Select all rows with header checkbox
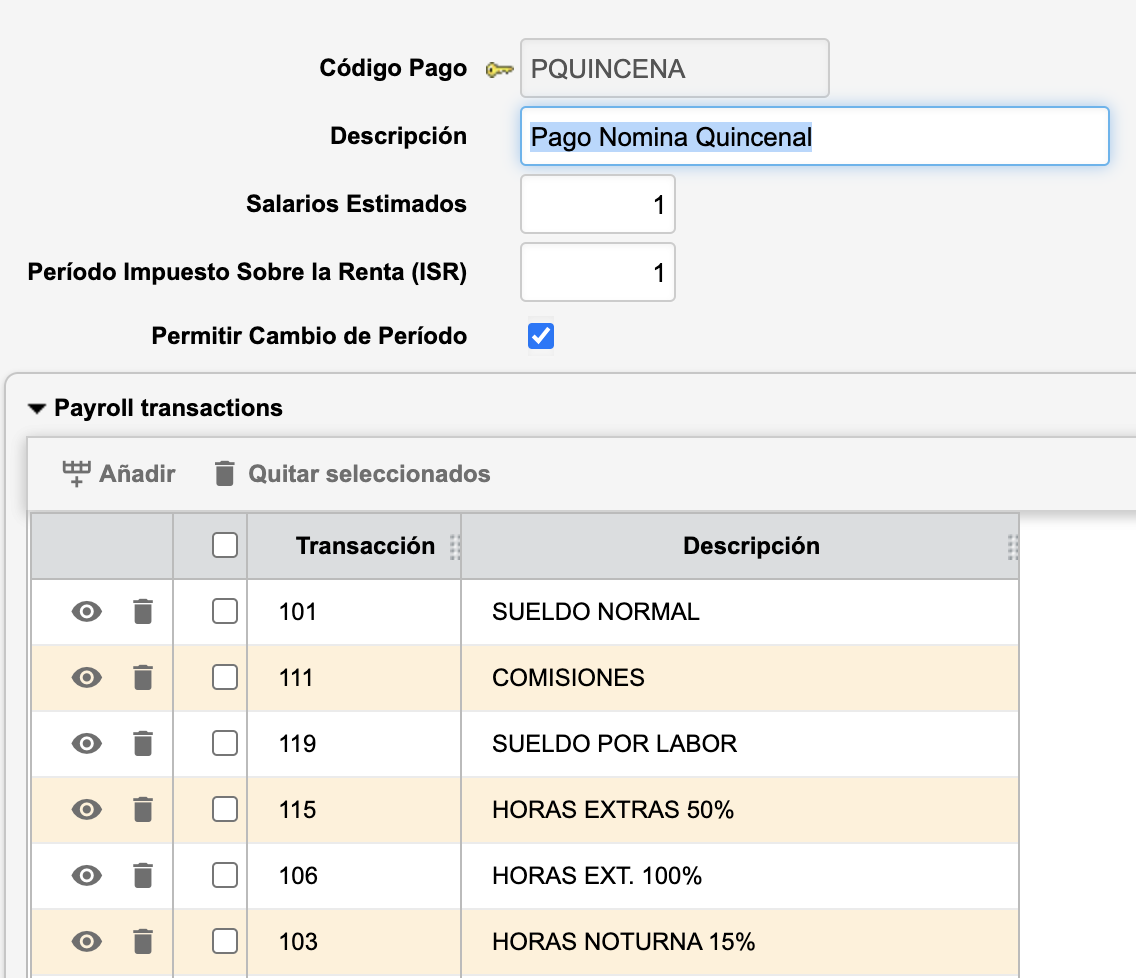Screen dimensions: 1136x978 tap(225, 545)
